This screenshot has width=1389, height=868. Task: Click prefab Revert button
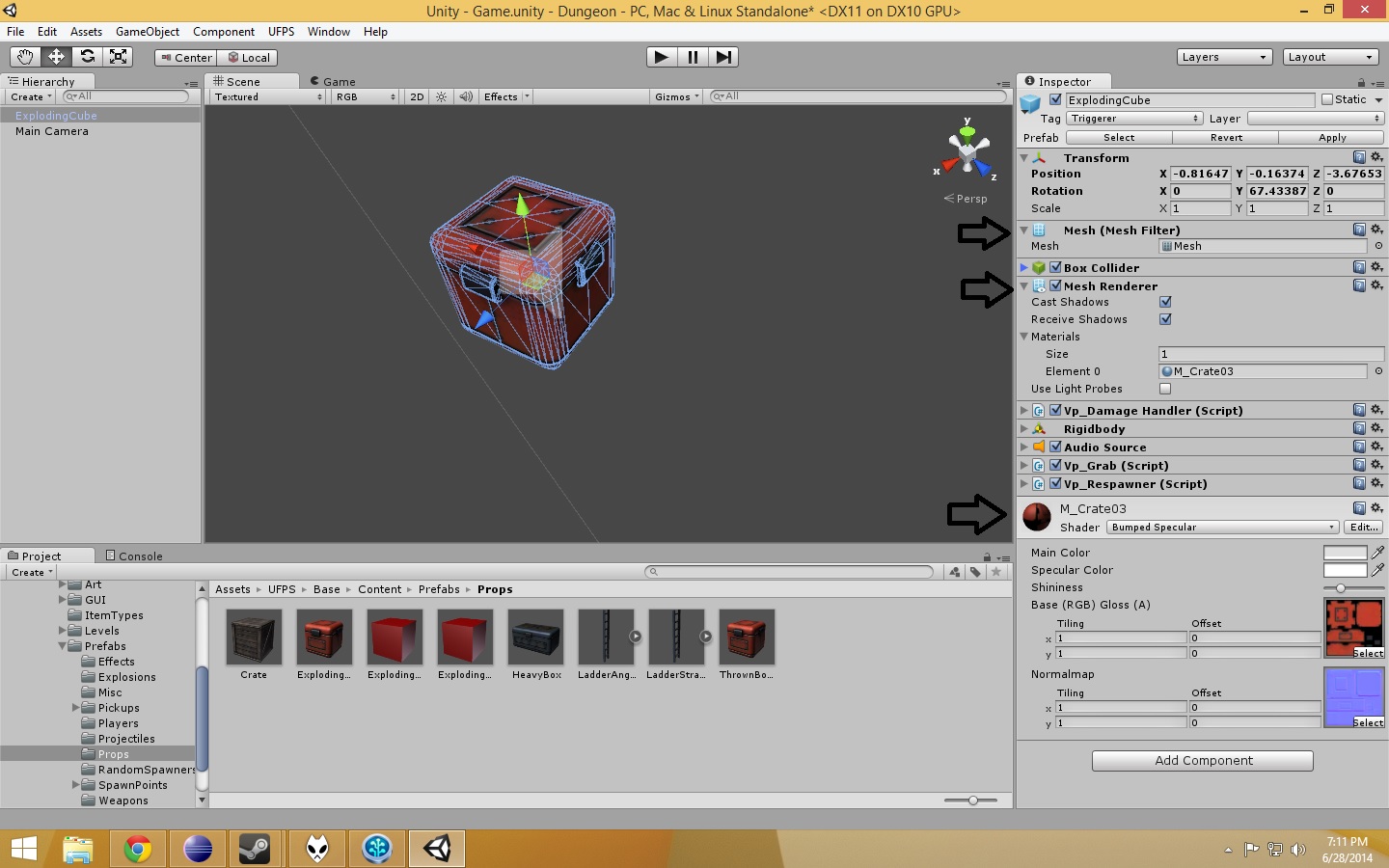pyautogui.click(x=1226, y=138)
